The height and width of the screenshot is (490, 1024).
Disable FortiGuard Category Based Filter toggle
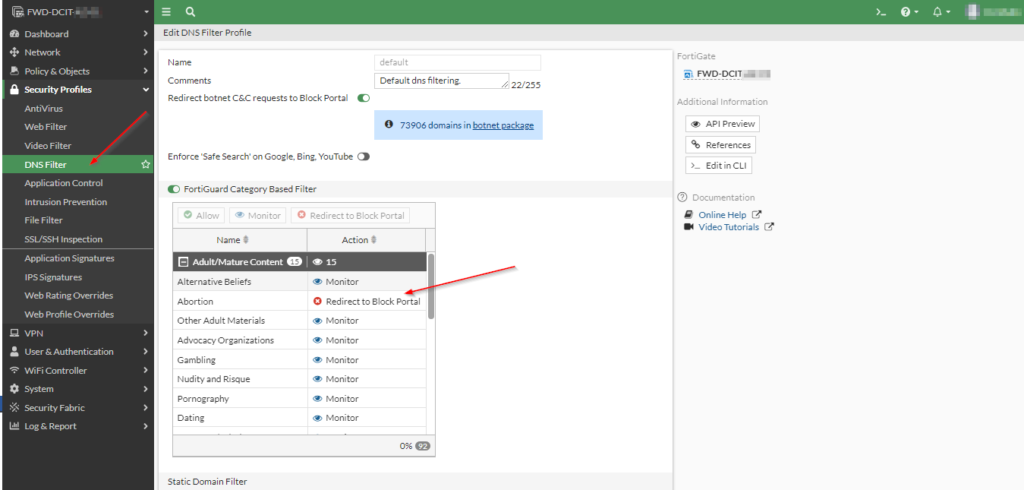(x=174, y=189)
